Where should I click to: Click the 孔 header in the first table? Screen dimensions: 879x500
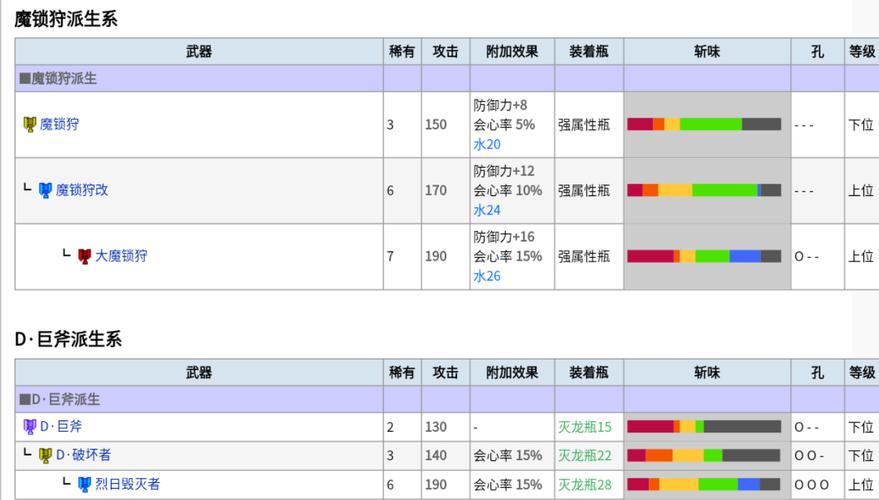(817, 52)
